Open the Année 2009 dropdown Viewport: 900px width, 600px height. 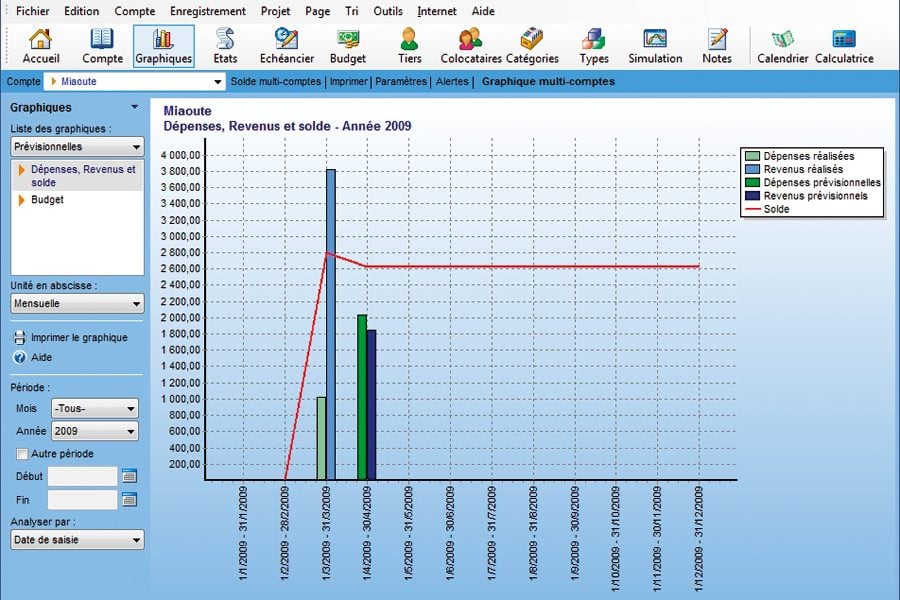(95, 431)
